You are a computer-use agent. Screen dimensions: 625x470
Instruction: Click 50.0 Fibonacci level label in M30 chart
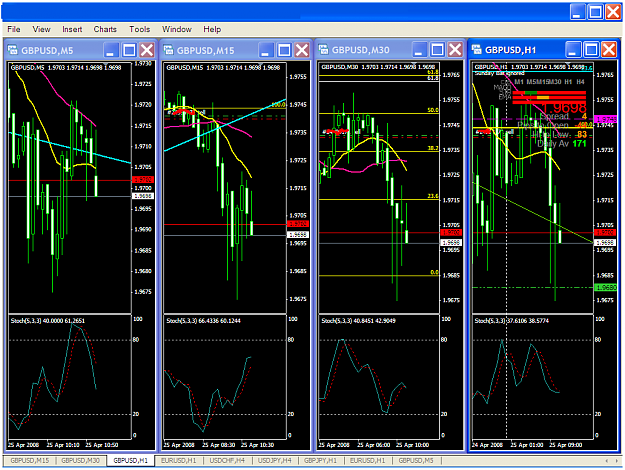(433, 110)
